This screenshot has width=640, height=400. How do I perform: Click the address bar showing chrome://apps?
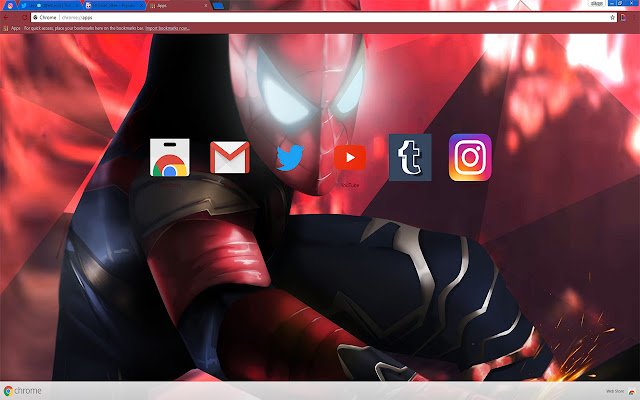click(323, 18)
